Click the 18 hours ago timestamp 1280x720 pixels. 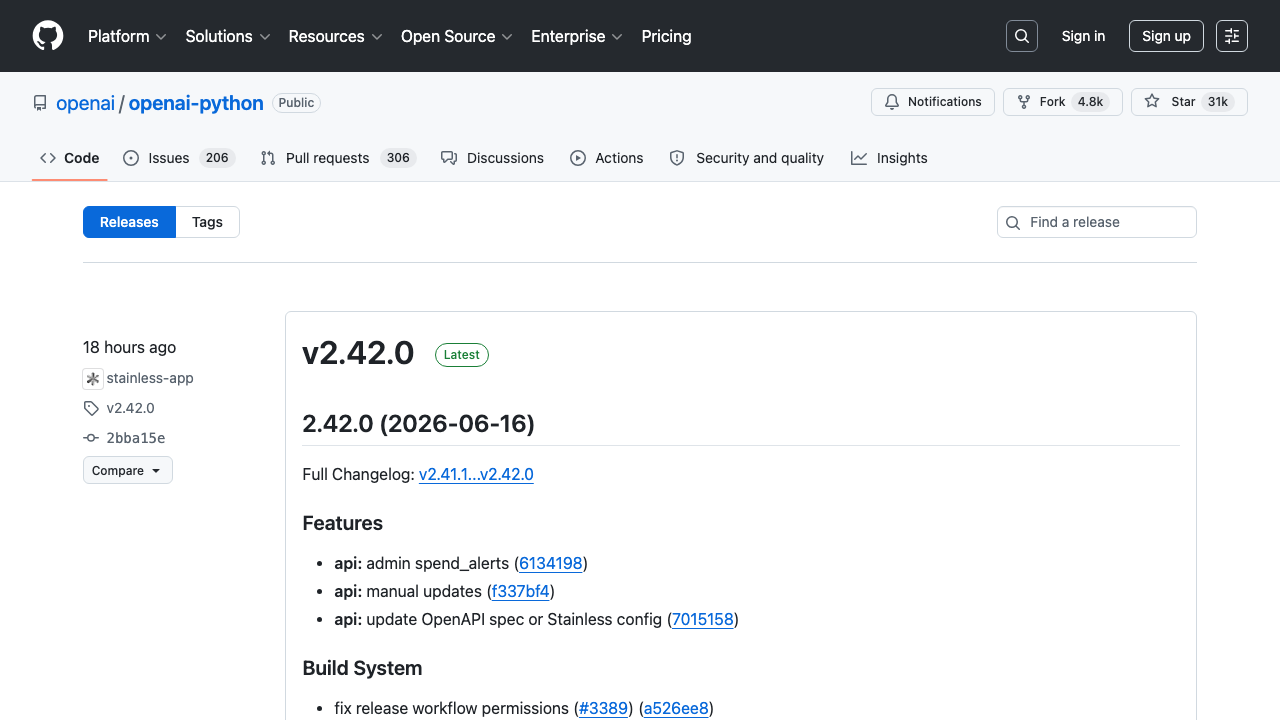pos(129,347)
